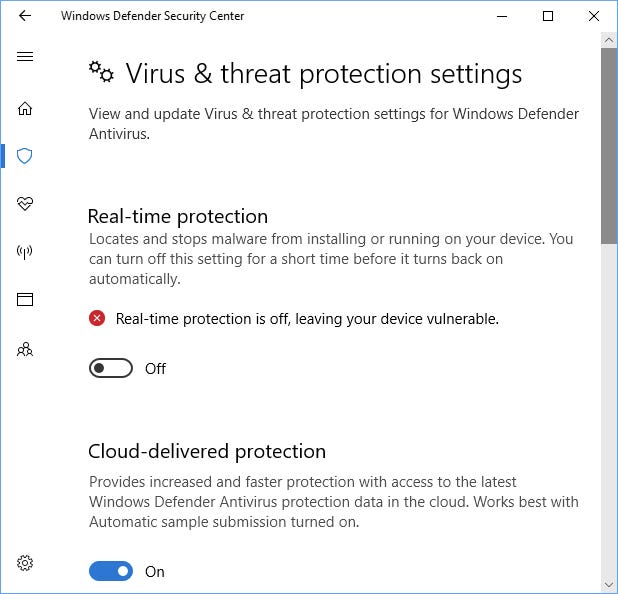Image resolution: width=618 pixels, height=594 pixels.
Task: Click the vertical scrollbar thumb
Action: pos(609,146)
